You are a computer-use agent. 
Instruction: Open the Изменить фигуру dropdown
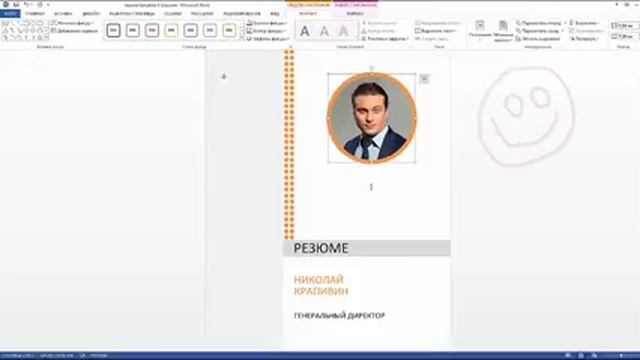73,23
